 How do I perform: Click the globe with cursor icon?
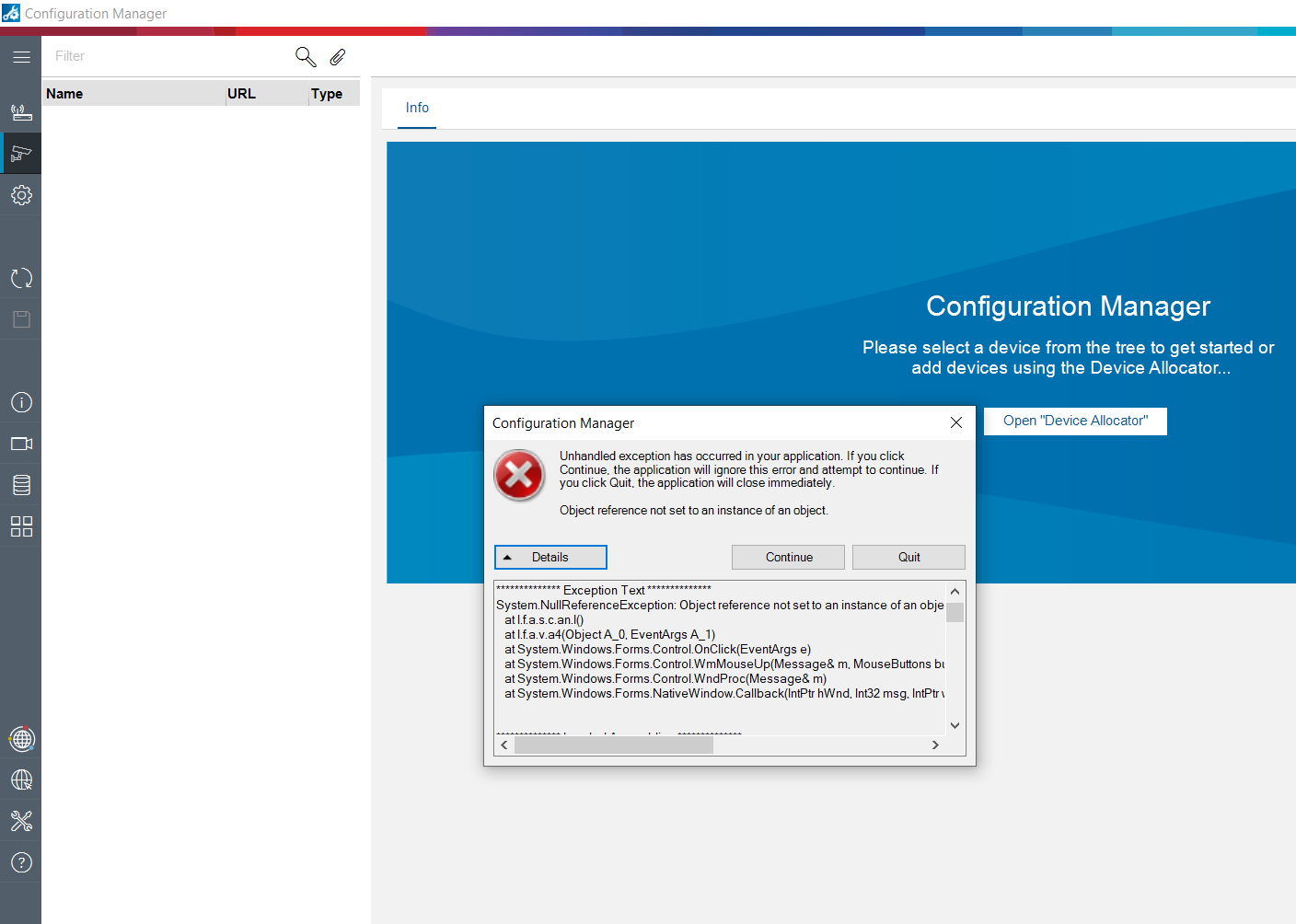[21, 780]
